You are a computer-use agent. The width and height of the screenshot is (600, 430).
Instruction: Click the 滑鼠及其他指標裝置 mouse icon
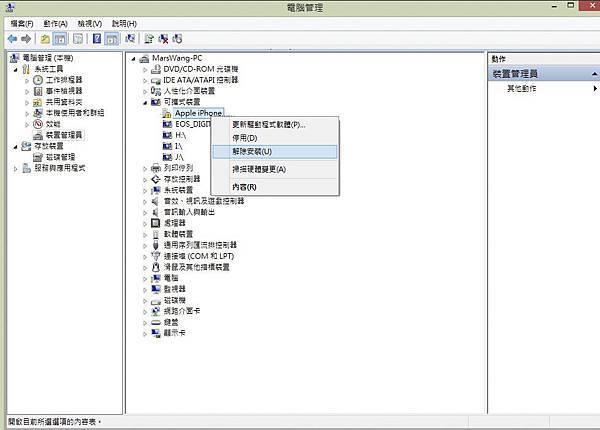[155, 267]
